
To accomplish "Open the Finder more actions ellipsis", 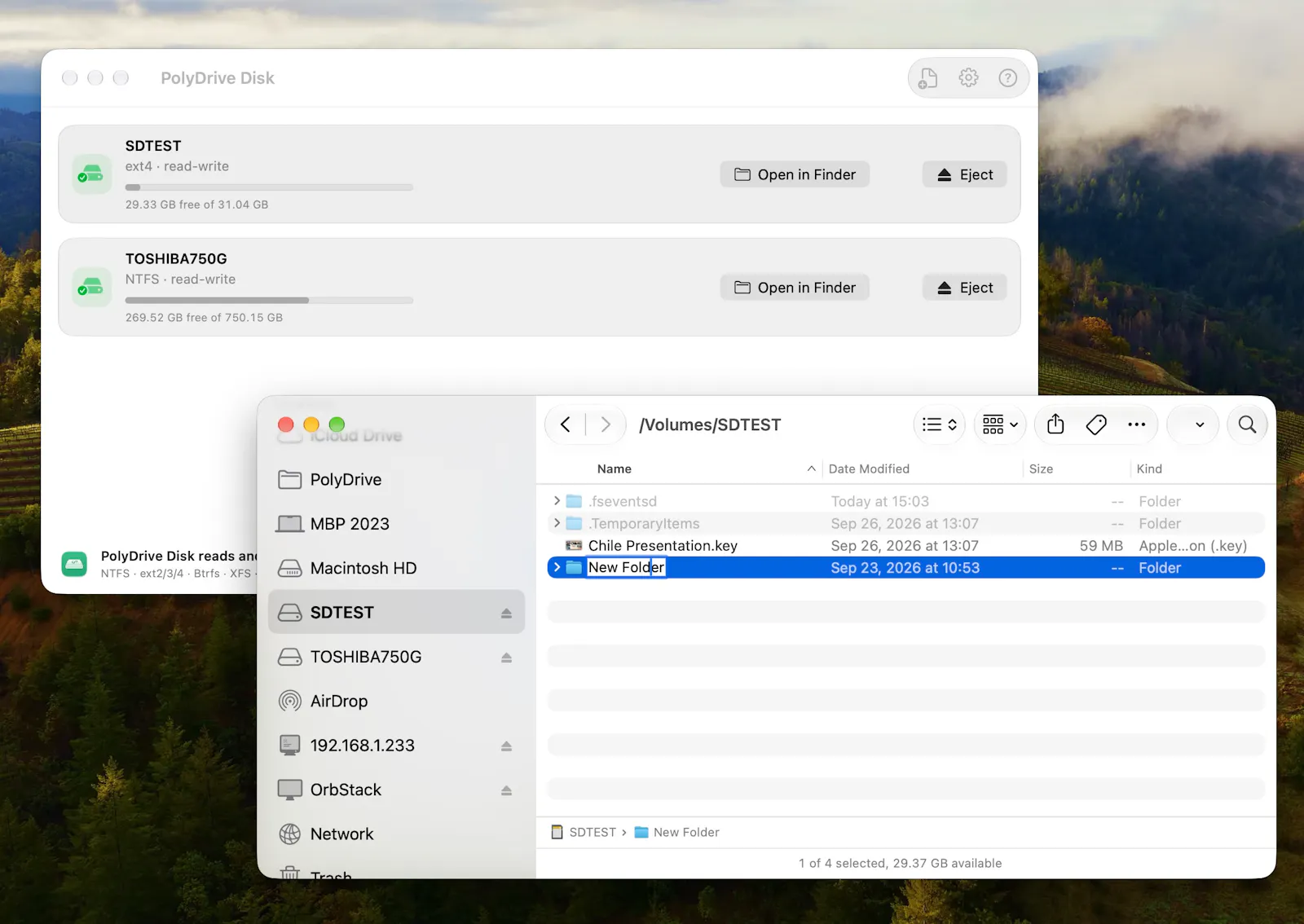I will (1137, 425).
